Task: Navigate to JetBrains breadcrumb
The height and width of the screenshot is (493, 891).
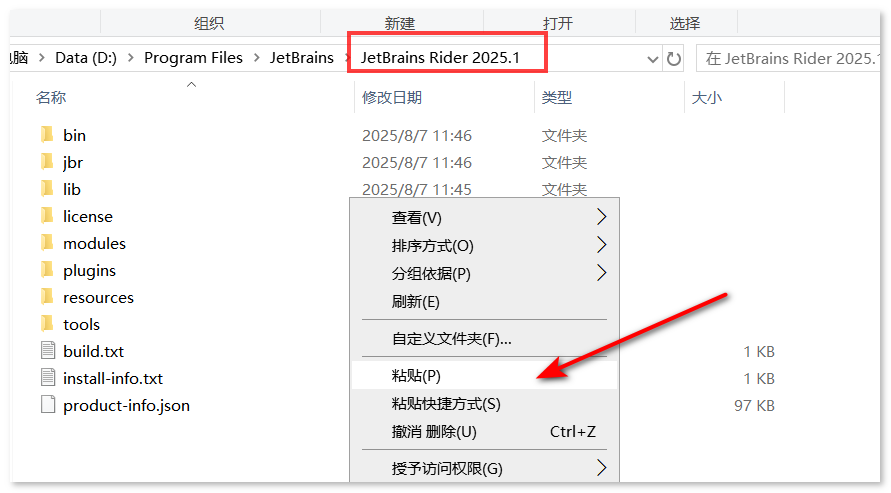Action: click(302, 58)
